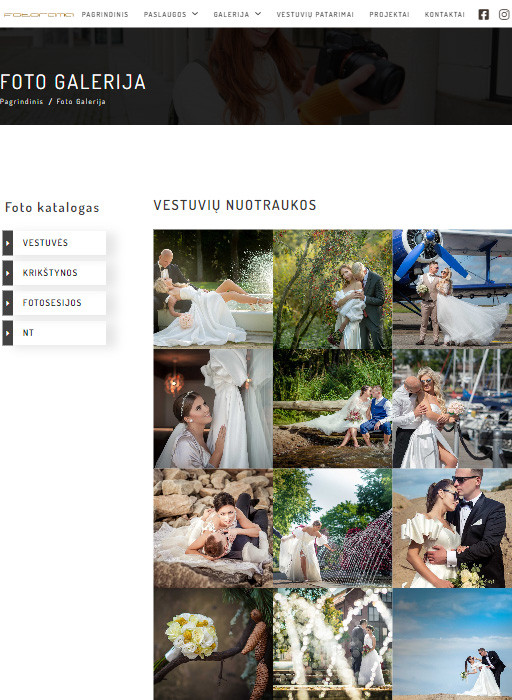Go to Pagrindinis in the navigation

(x=105, y=14)
